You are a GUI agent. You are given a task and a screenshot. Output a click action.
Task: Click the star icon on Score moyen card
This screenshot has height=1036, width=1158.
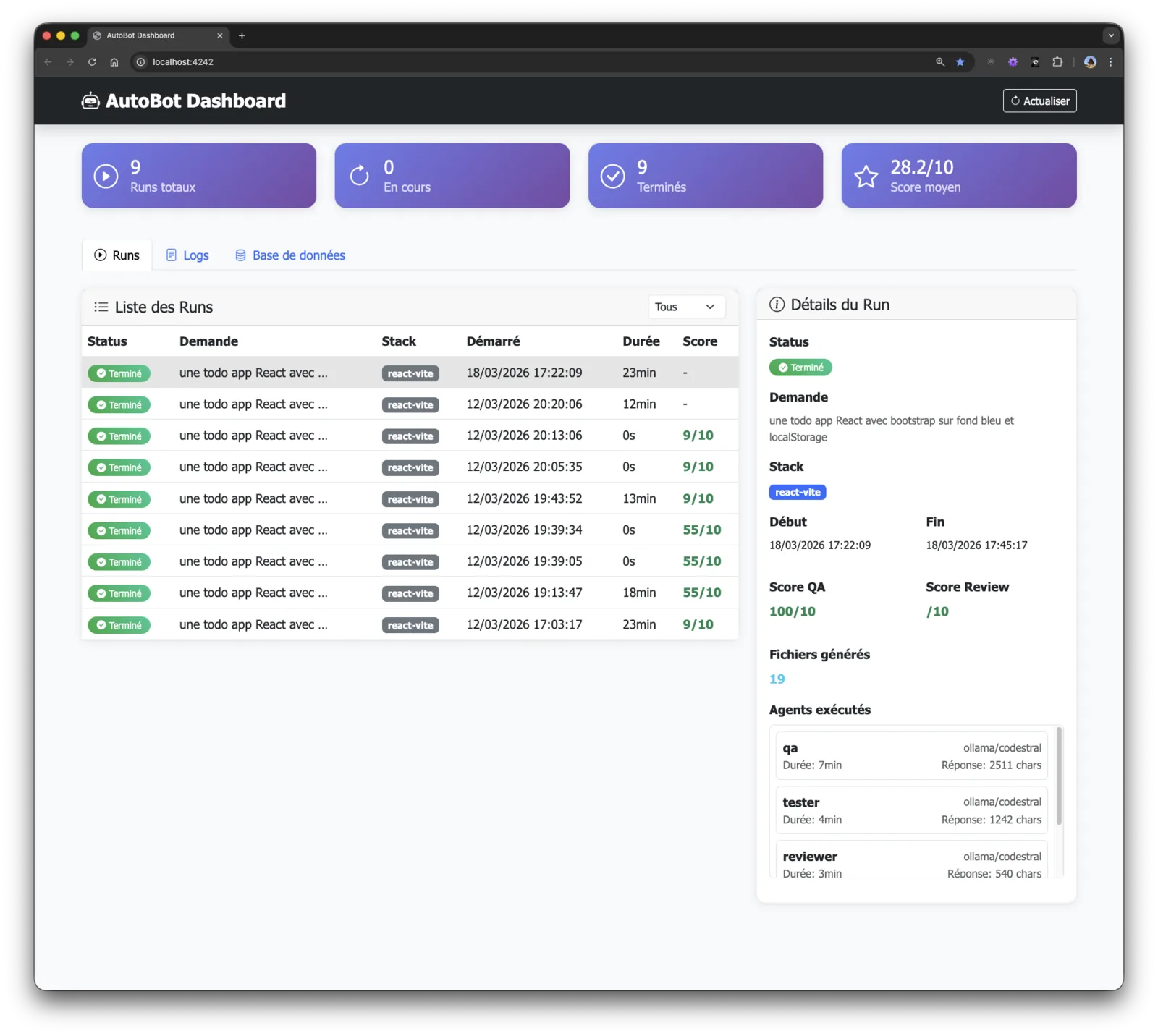866,176
